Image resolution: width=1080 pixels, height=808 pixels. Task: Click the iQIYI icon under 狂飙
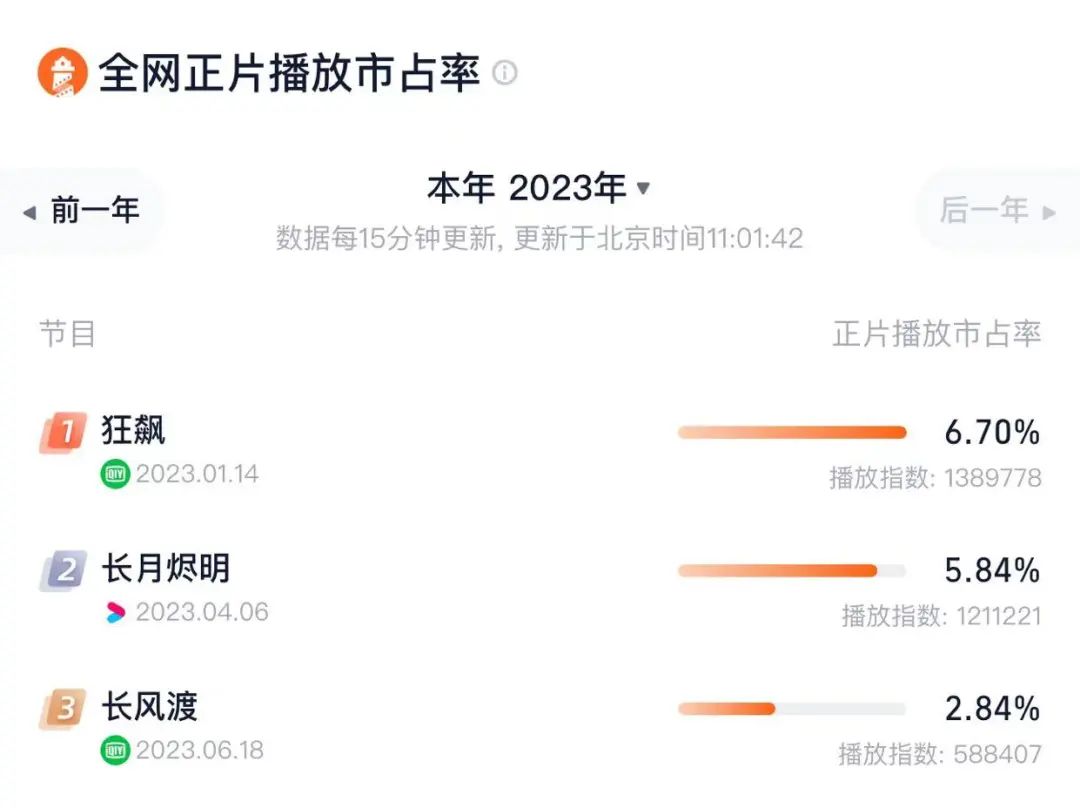point(115,474)
